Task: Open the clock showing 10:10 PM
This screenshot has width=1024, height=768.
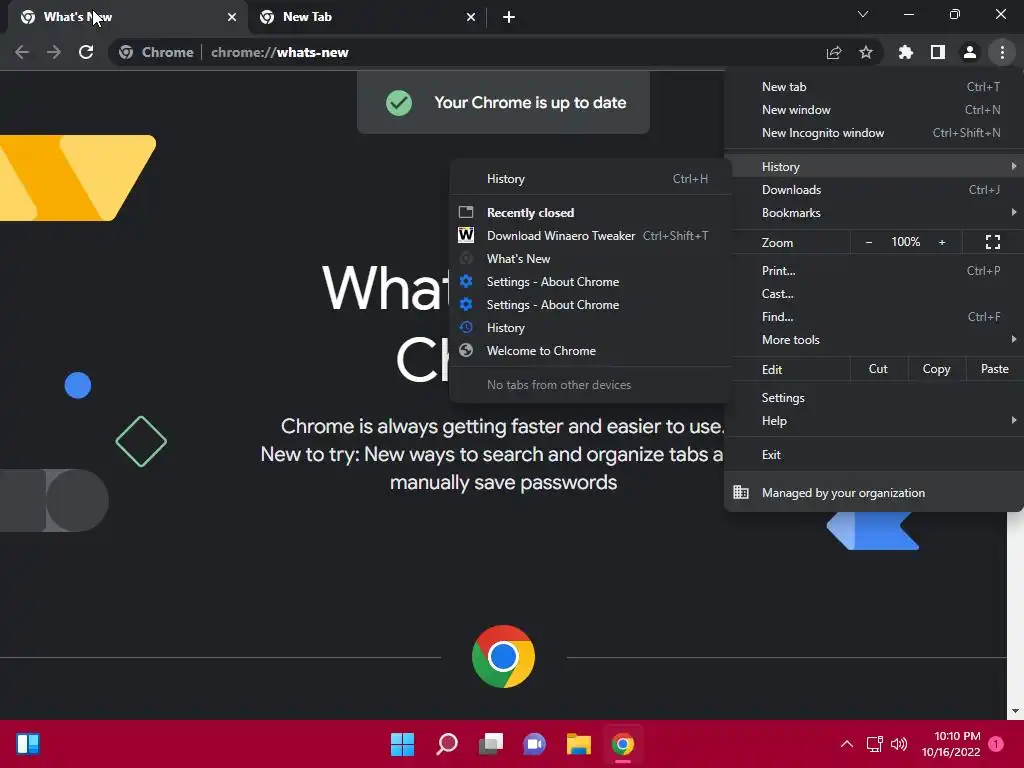Action: coord(952,744)
